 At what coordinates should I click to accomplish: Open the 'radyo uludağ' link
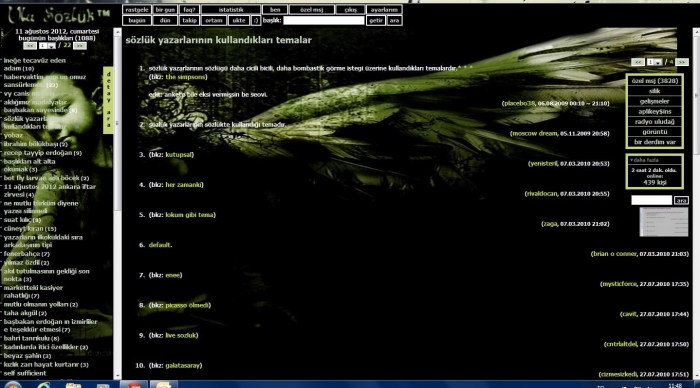[654, 121]
